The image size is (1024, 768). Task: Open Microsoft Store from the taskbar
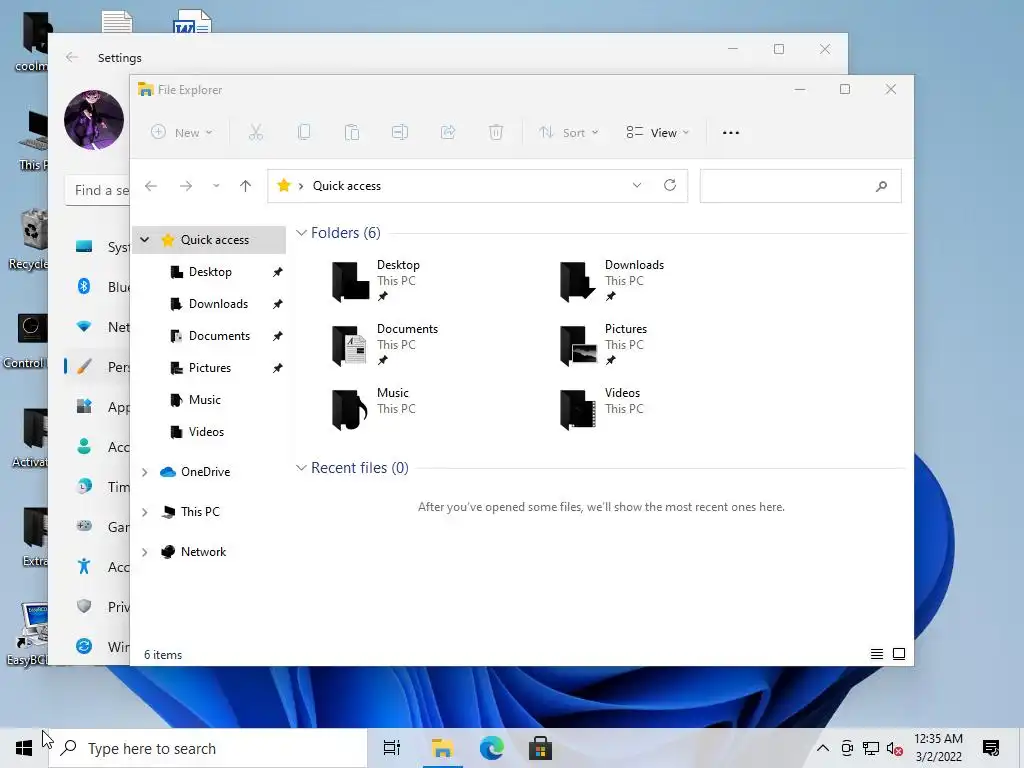540,748
